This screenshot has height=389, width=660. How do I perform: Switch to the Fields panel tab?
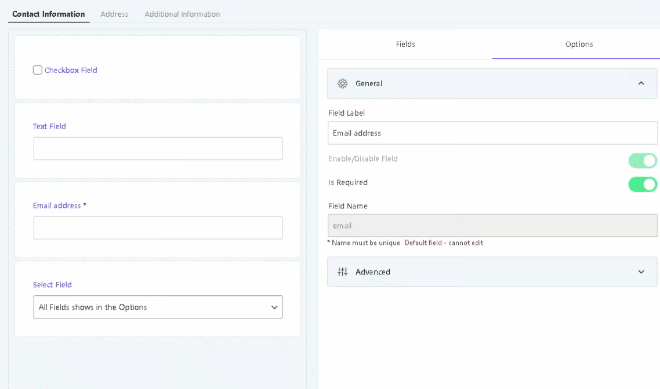click(x=405, y=44)
